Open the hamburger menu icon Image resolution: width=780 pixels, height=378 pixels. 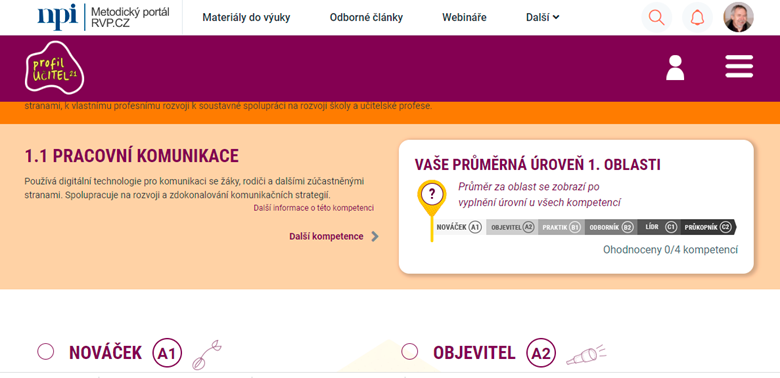coord(739,67)
